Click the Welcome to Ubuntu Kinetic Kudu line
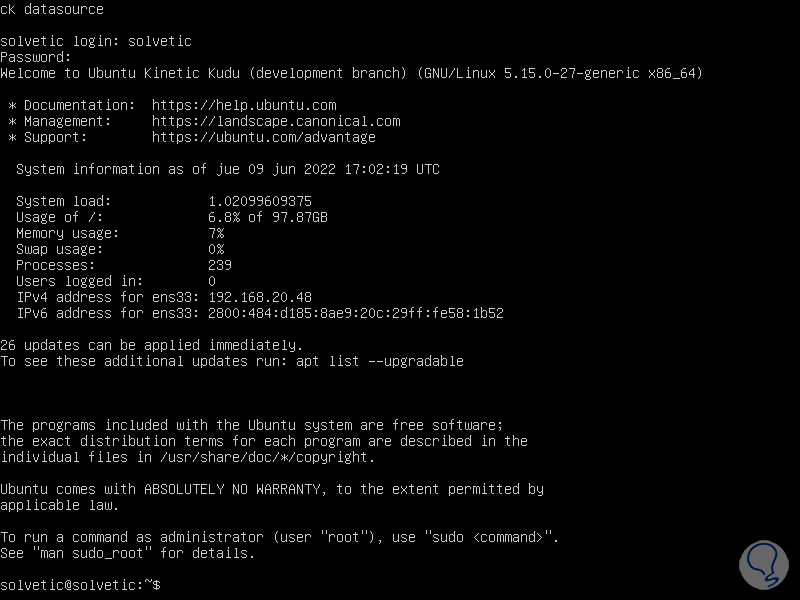Image resolution: width=800 pixels, height=600 pixels. coord(352,73)
